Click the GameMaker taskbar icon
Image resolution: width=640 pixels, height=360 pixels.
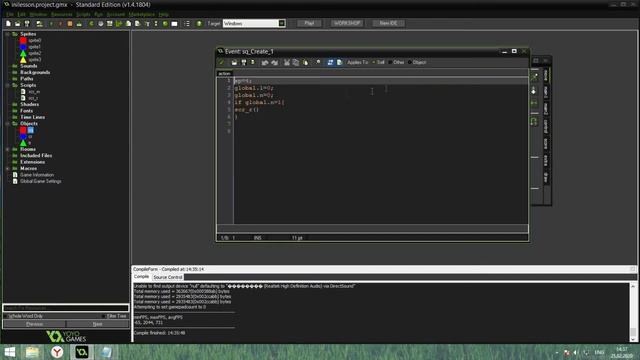pyautogui.click(x=82, y=352)
